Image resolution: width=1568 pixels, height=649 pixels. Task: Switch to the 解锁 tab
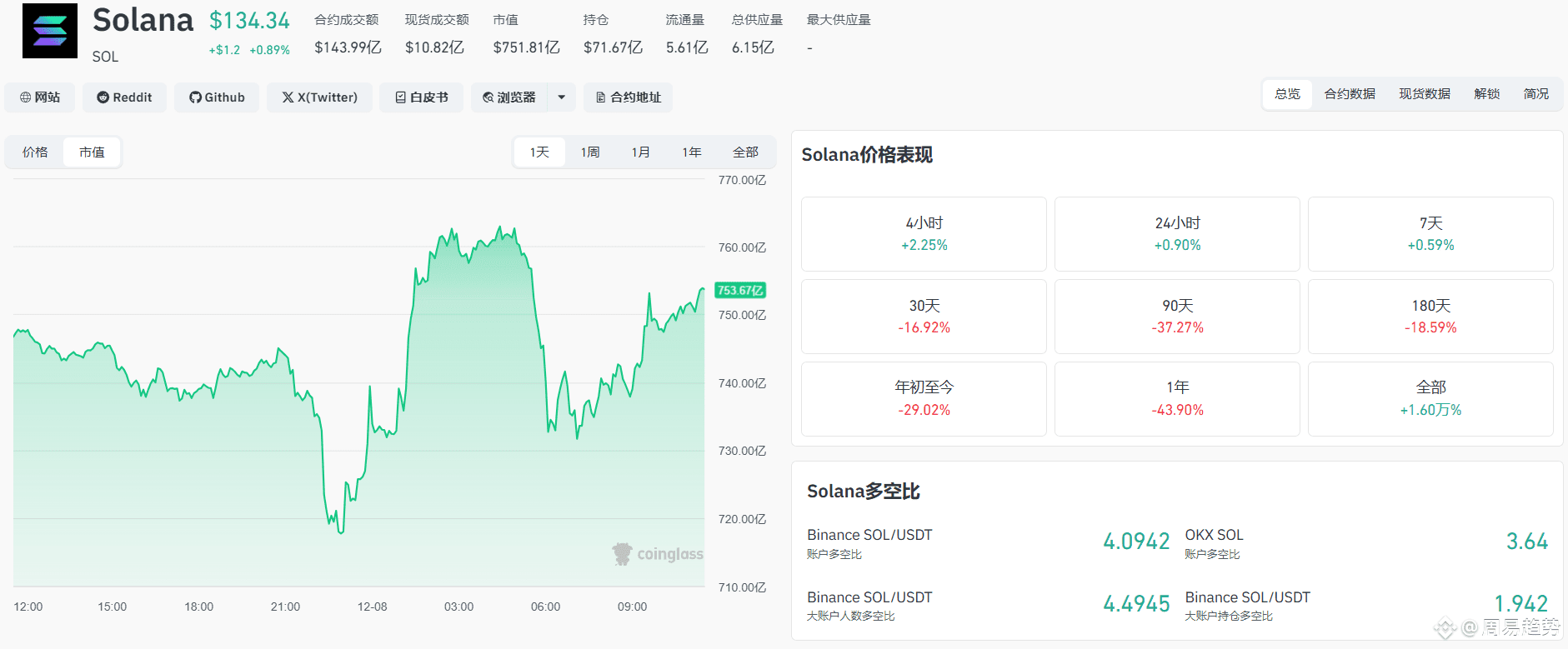(1487, 94)
